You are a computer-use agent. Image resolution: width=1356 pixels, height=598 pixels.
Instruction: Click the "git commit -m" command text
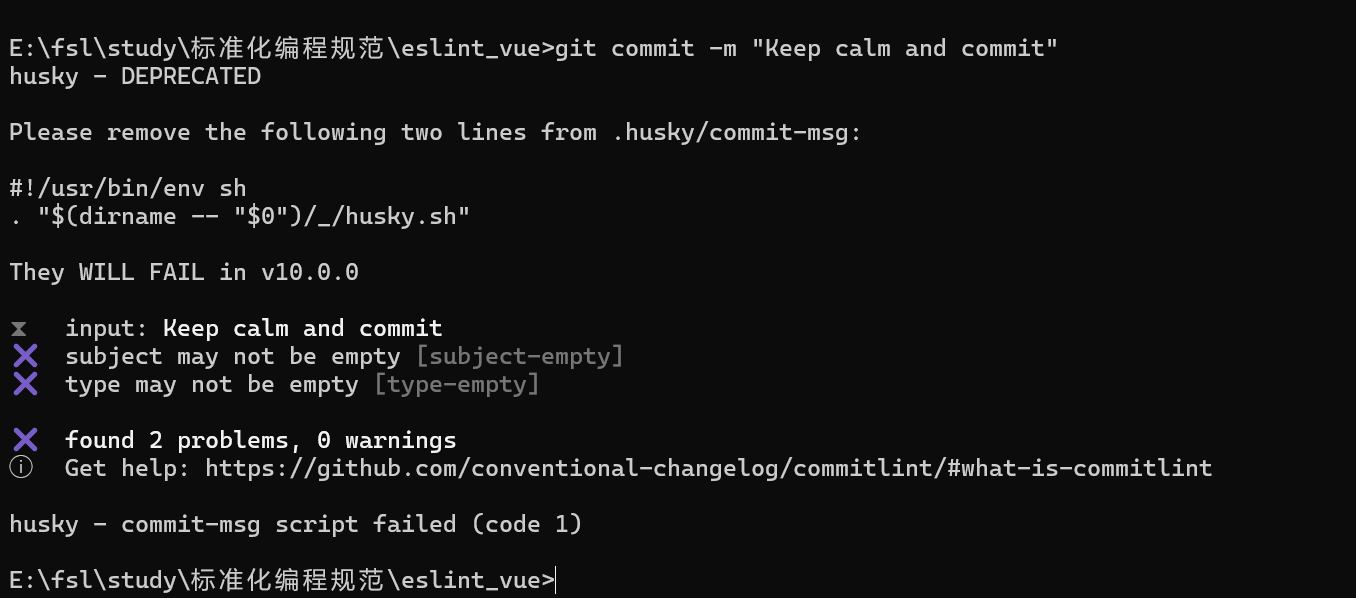click(645, 49)
